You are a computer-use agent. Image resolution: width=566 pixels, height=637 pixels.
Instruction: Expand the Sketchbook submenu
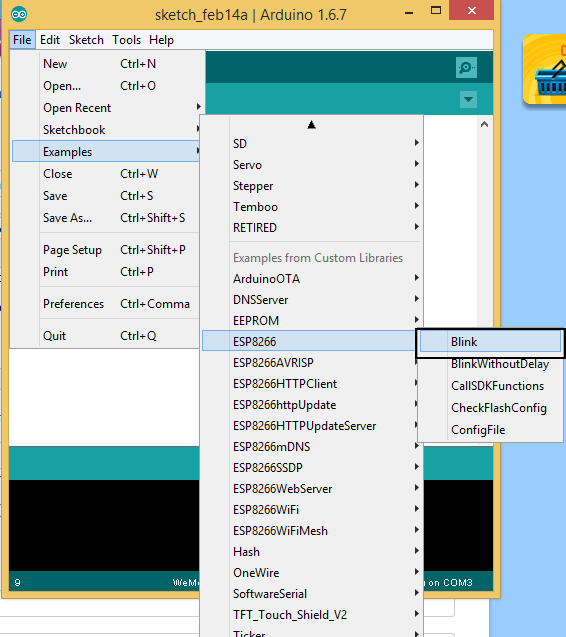pyautogui.click(x=106, y=130)
